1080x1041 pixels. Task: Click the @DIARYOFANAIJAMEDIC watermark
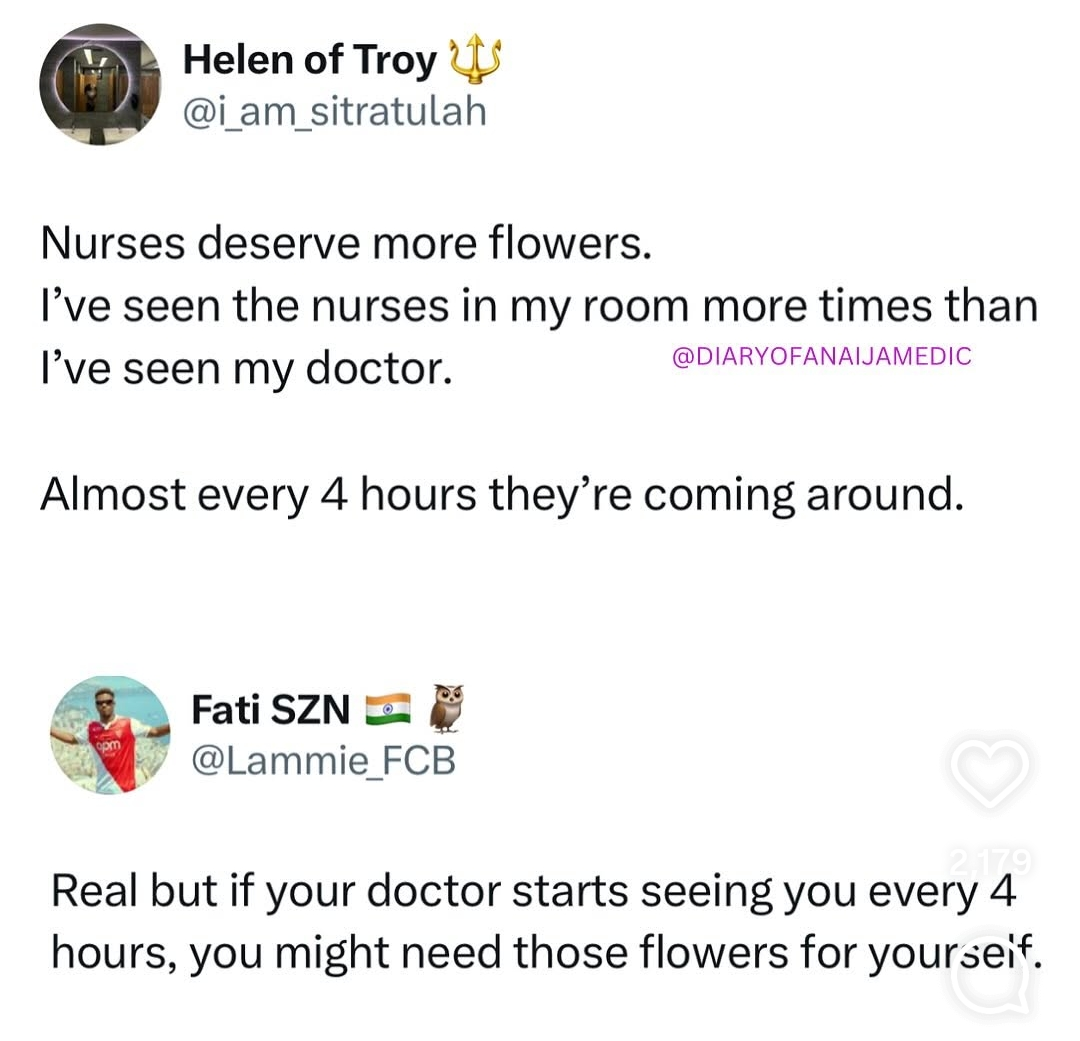(x=821, y=357)
